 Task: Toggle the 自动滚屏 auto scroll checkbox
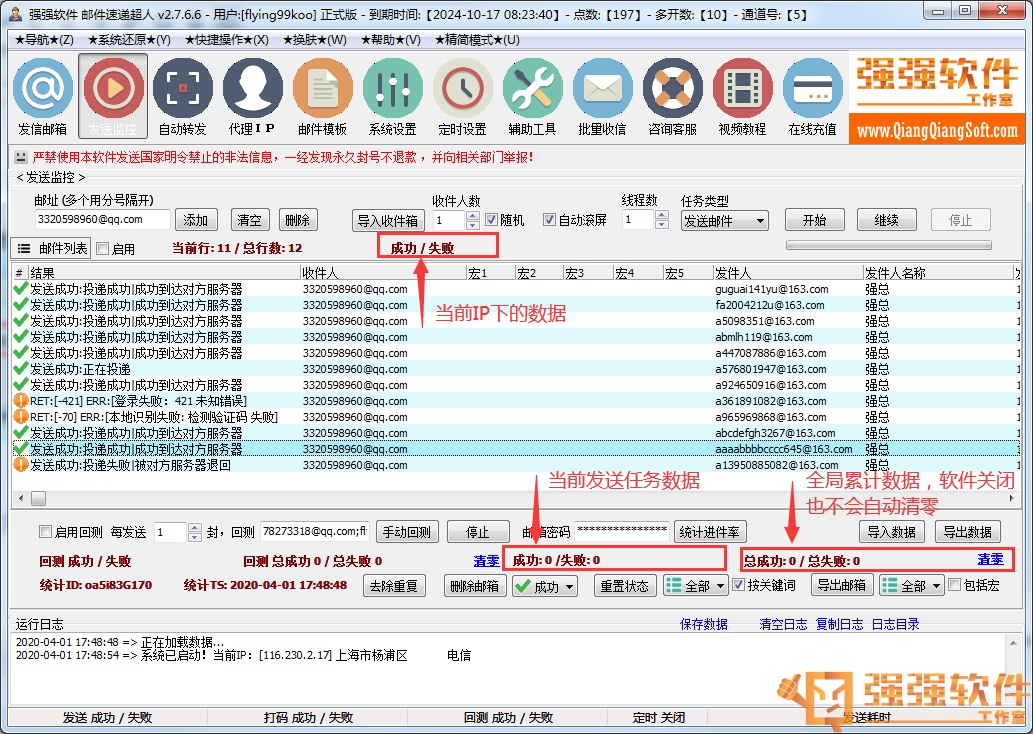point(549,219)
